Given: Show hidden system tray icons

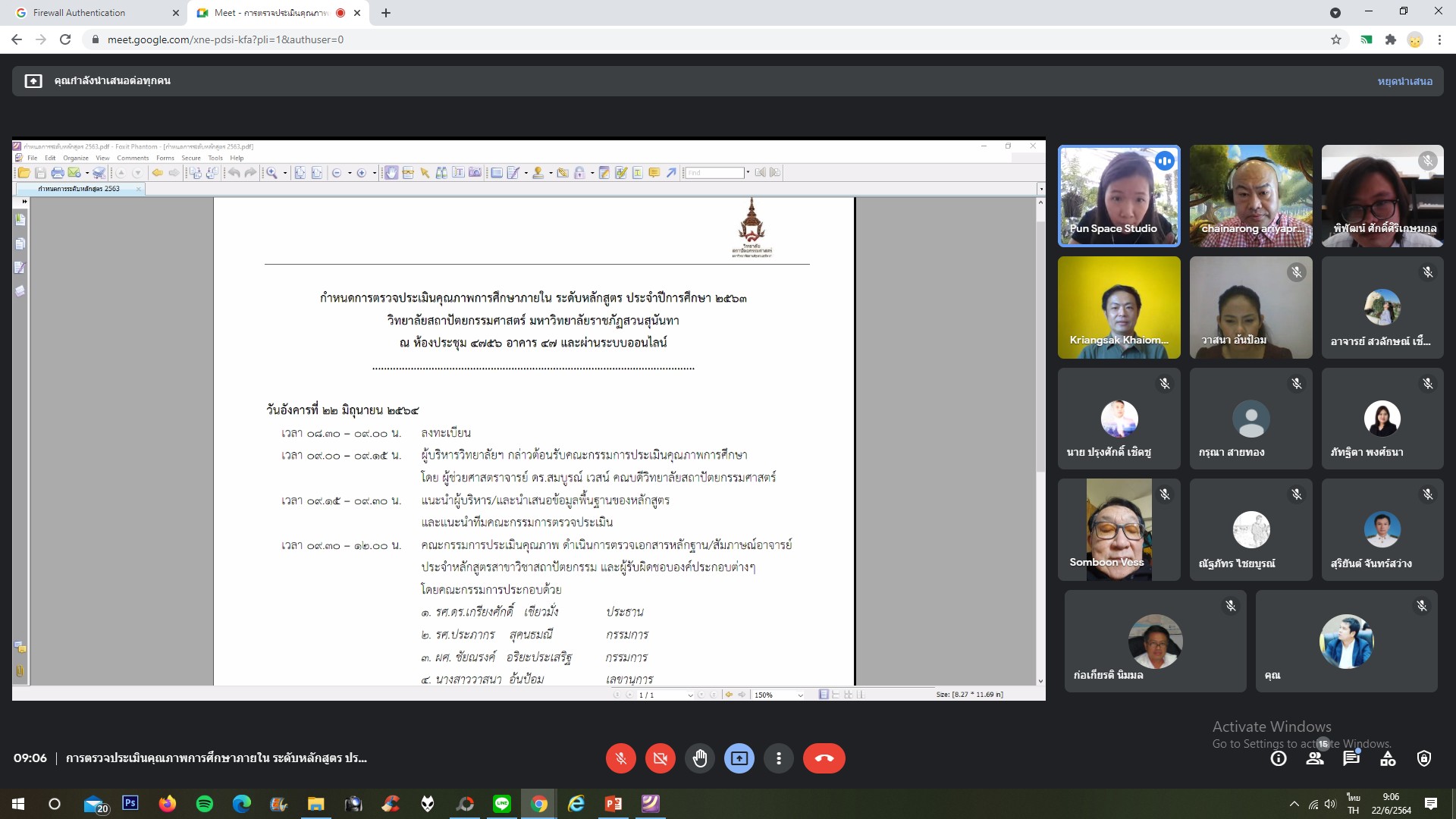Looking at the screenshot, I should 1294,804.
